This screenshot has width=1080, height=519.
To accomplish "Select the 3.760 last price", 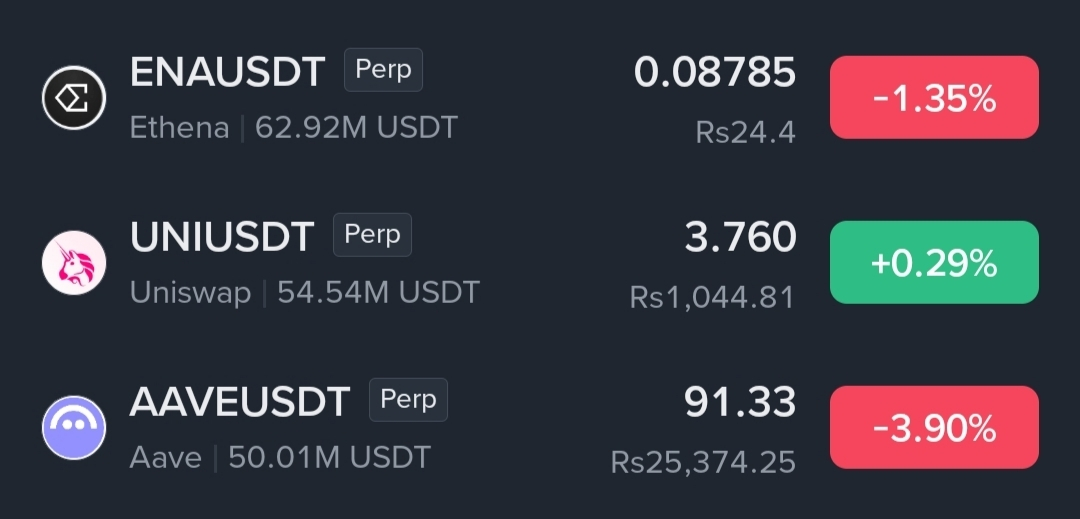I will tap(740, 237).
